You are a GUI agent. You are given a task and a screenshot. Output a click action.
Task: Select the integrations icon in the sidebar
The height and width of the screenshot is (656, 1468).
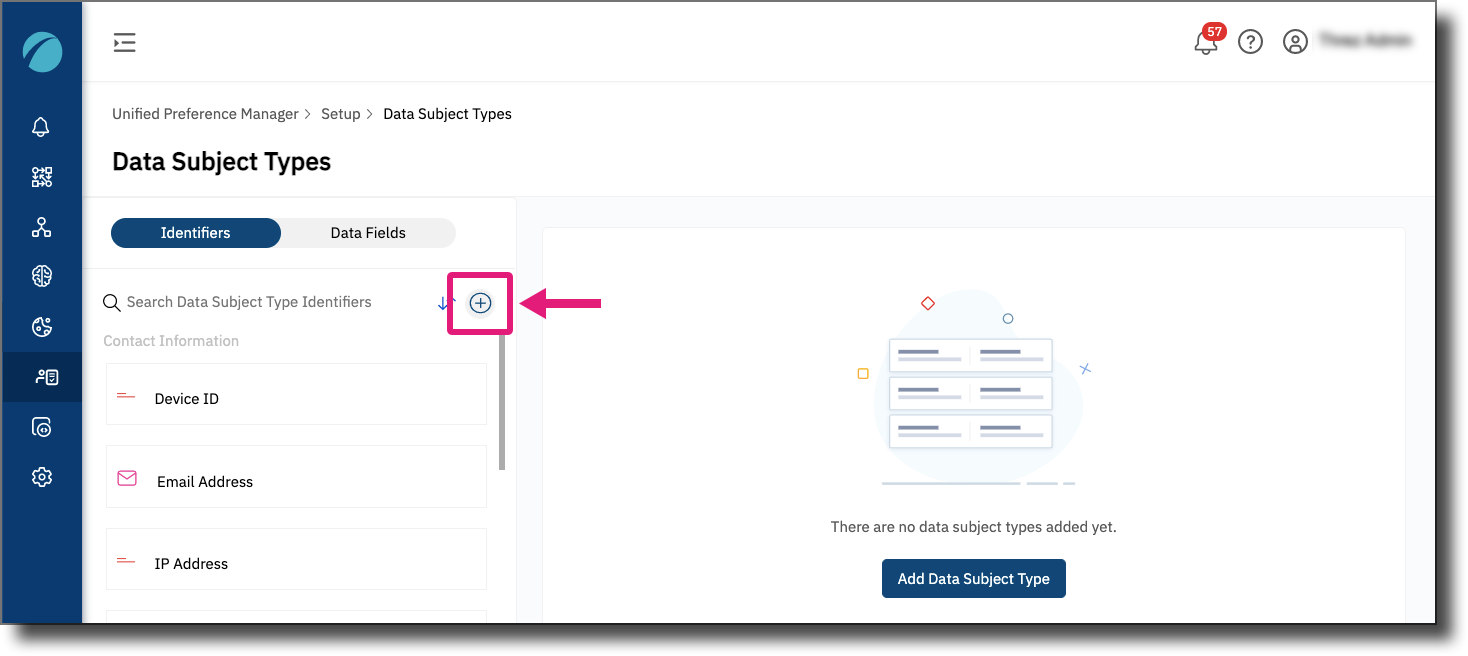click(x=41, y=177)
